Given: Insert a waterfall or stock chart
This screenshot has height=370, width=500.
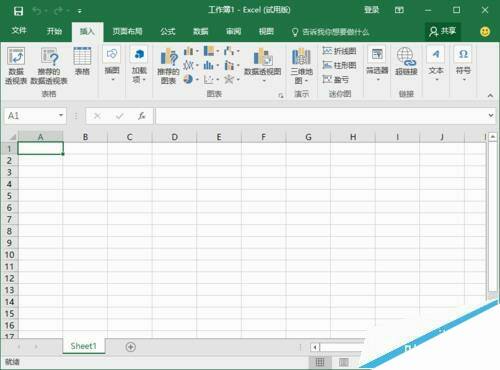Looking at the screenshot, I should pyautogui.click(x=231, y=51).
